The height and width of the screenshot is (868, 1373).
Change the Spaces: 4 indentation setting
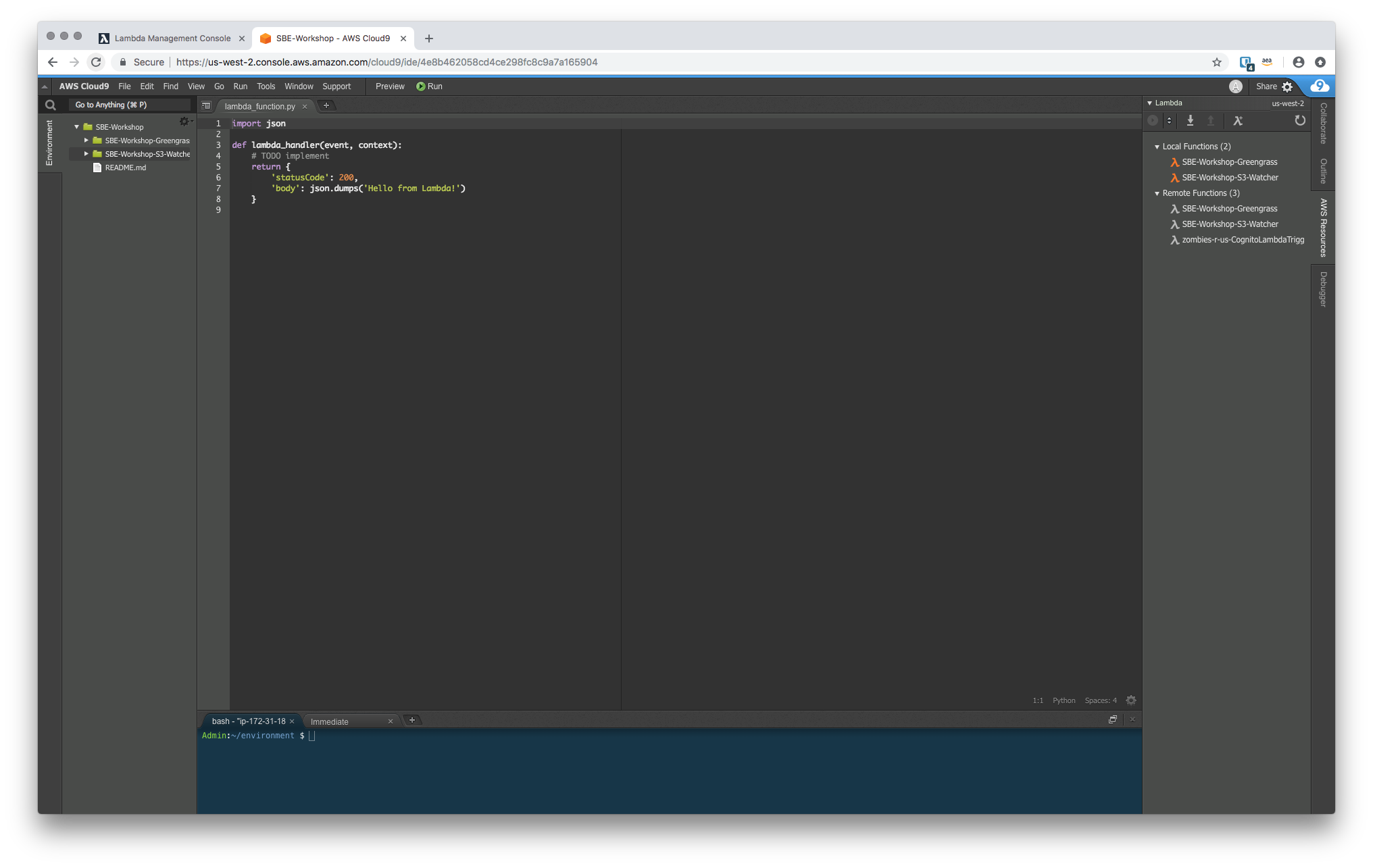1101,700
